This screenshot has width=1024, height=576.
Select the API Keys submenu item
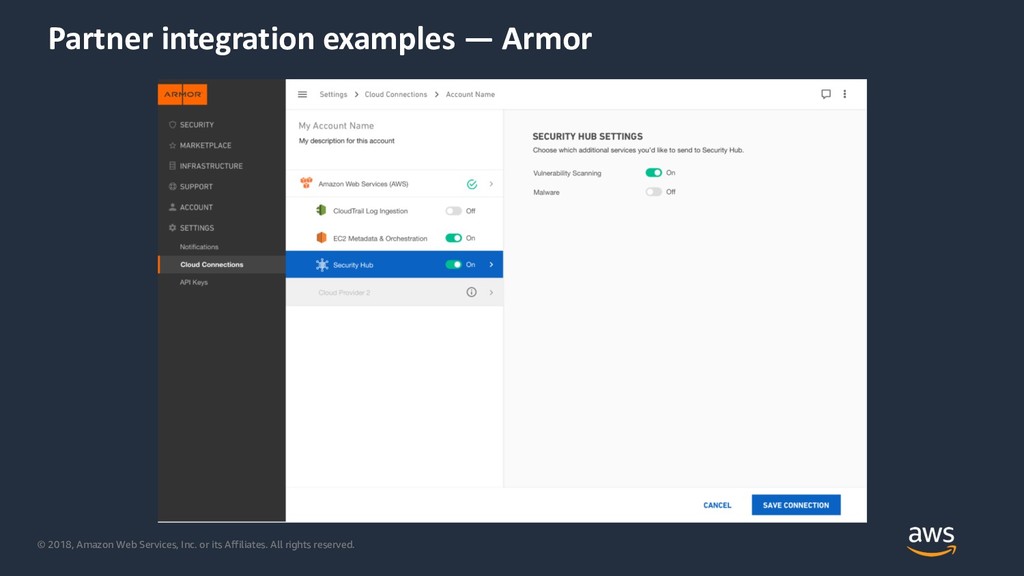click(x=194, y=282)
